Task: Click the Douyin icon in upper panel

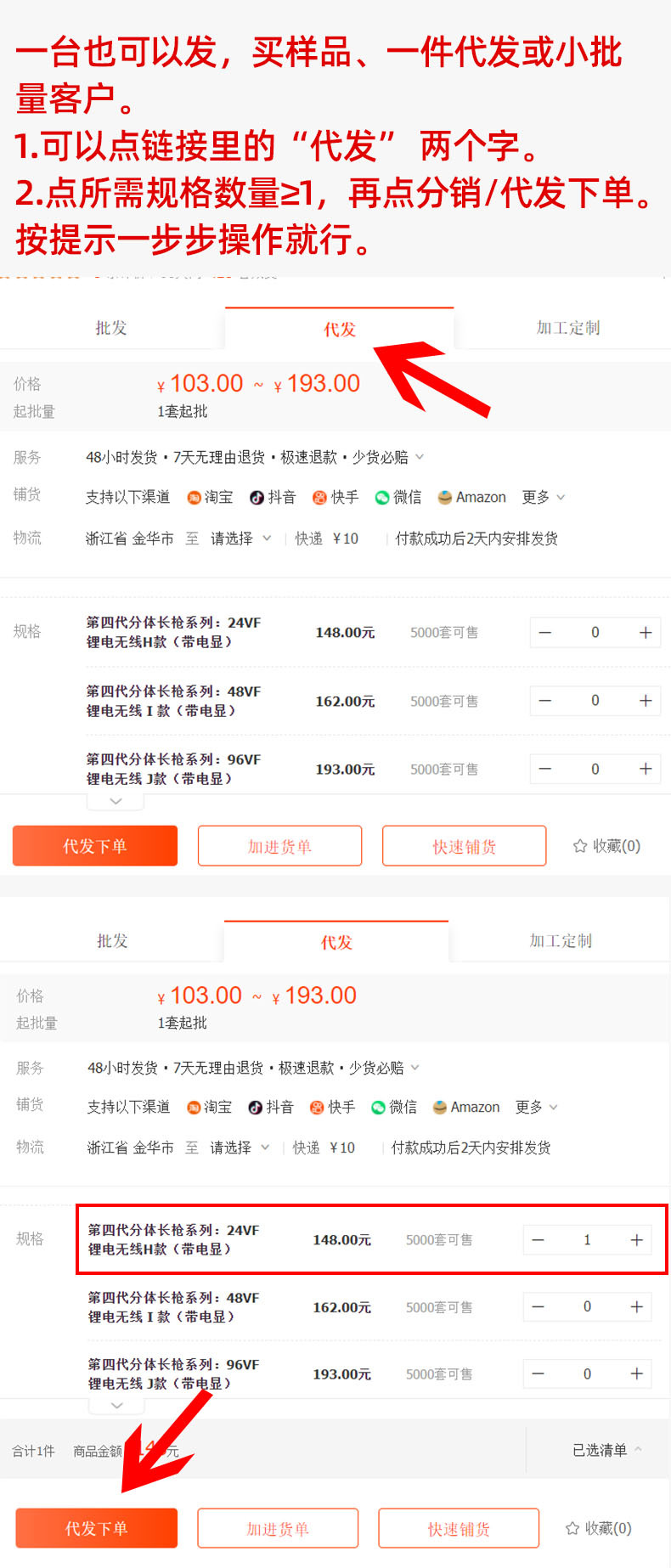Action: (x=257, y=498)
